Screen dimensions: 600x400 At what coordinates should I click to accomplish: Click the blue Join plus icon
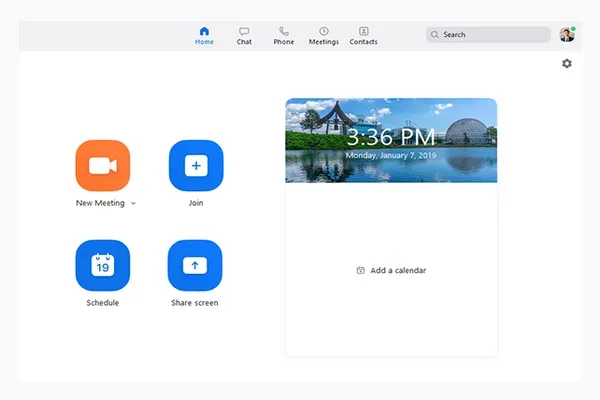pyautogui.click(x=196, y=165)
